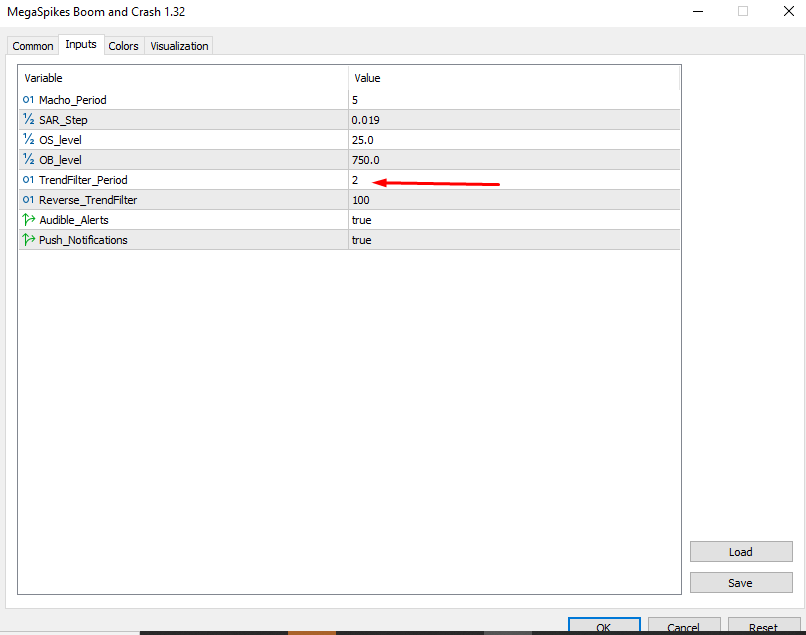
Task: Close the MegaSpikes dialog window
Action: click(x=789, y=11)
